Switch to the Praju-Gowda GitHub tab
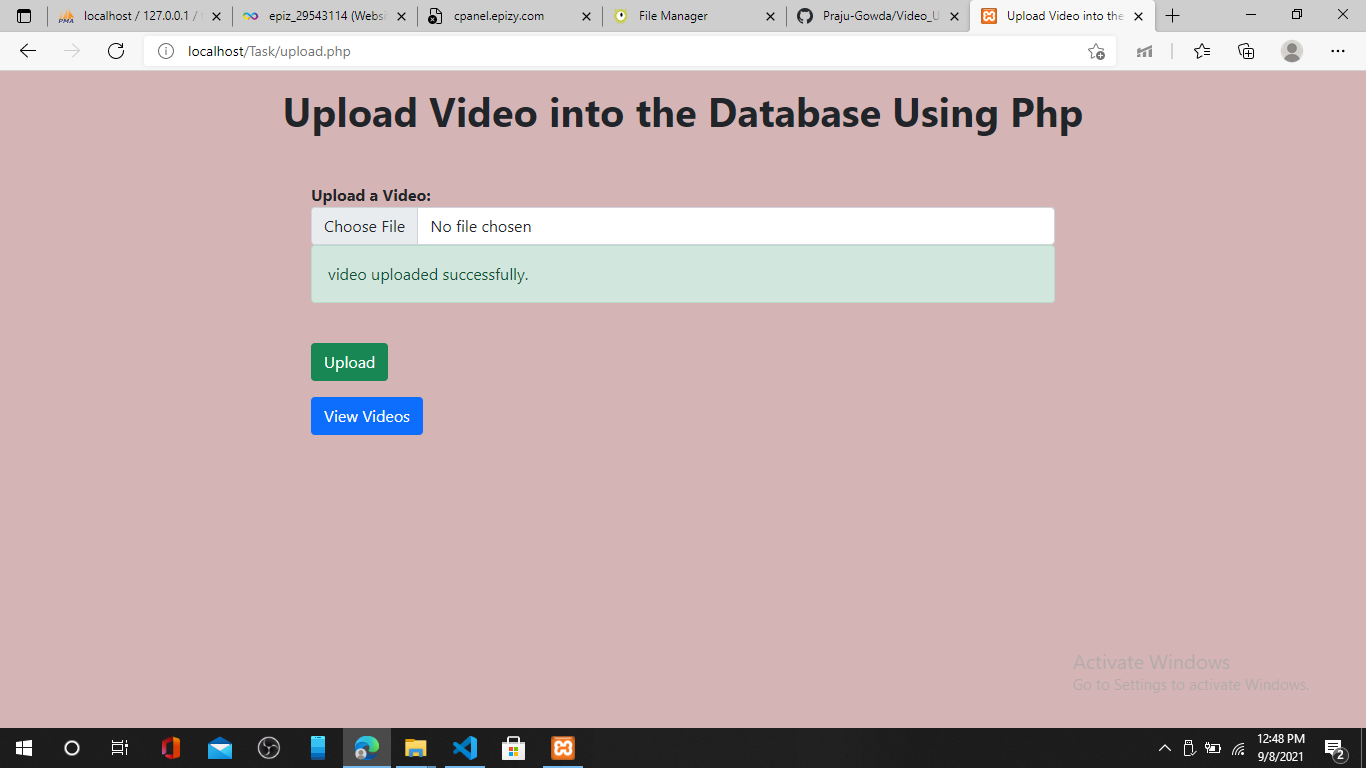The width and height of the screenshot is (1366, 768). 878,15
